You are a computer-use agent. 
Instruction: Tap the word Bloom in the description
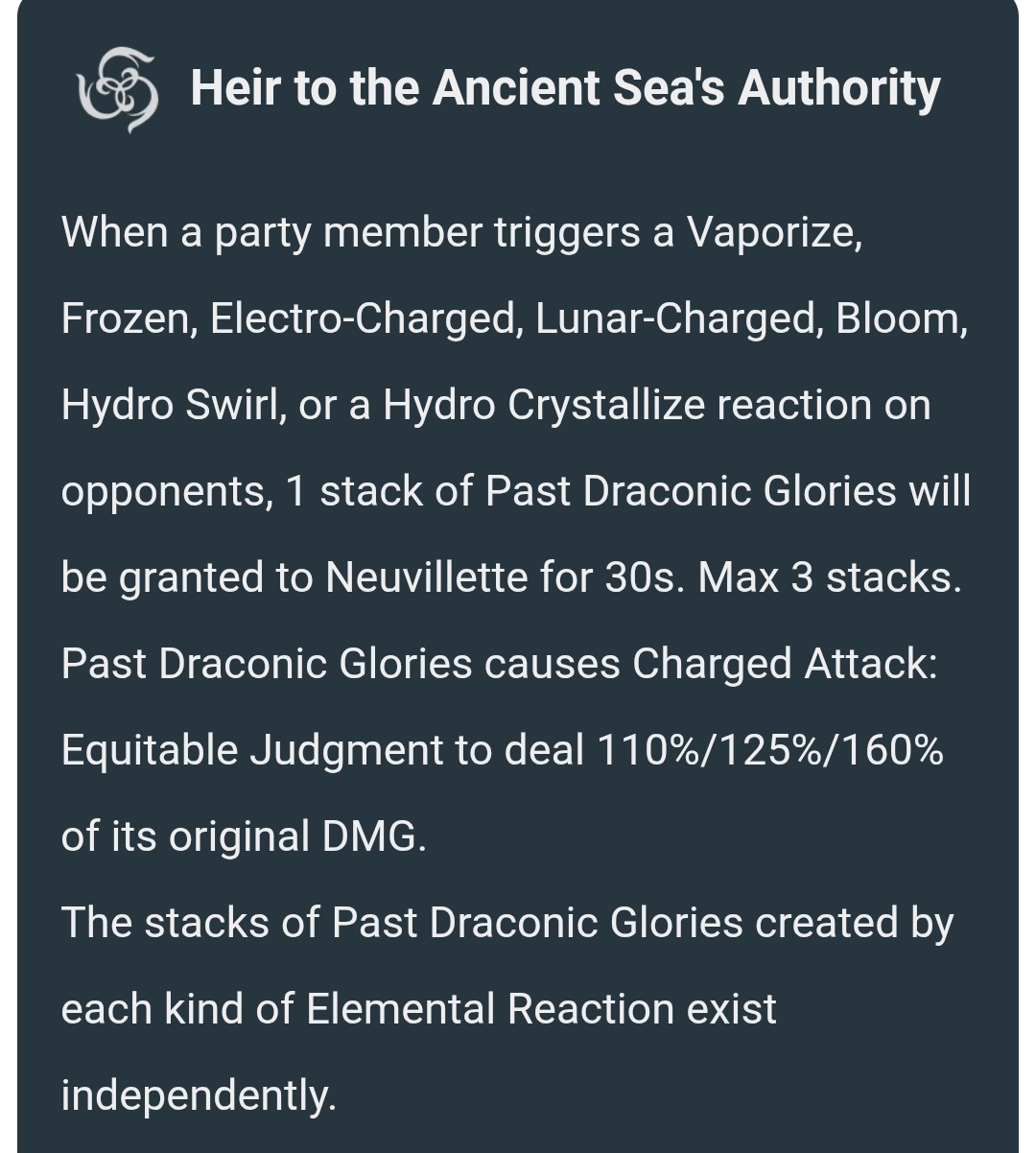pyautogui.click(x=901, y=318)
